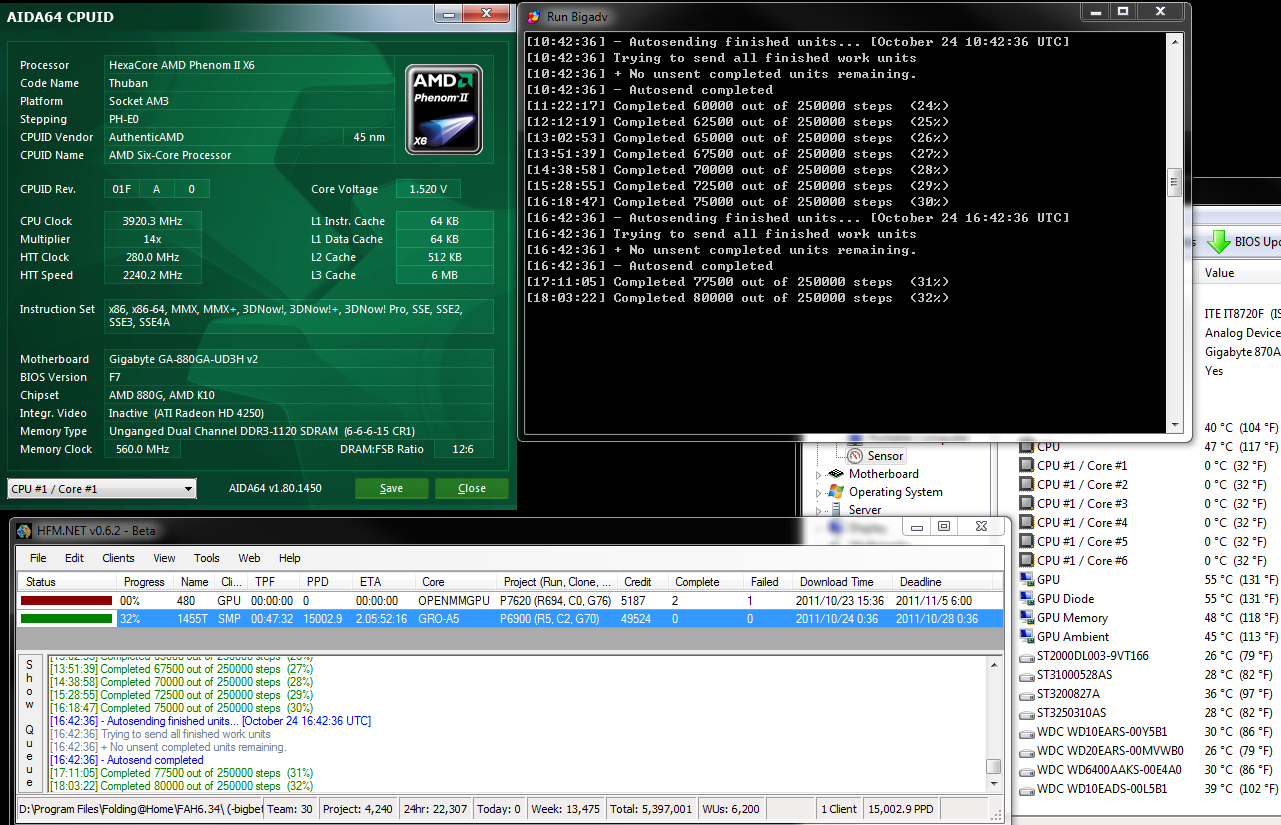Open the Tools menu in HFM.NET
The height and width of the screenshot is (825, 1281).
207,558
